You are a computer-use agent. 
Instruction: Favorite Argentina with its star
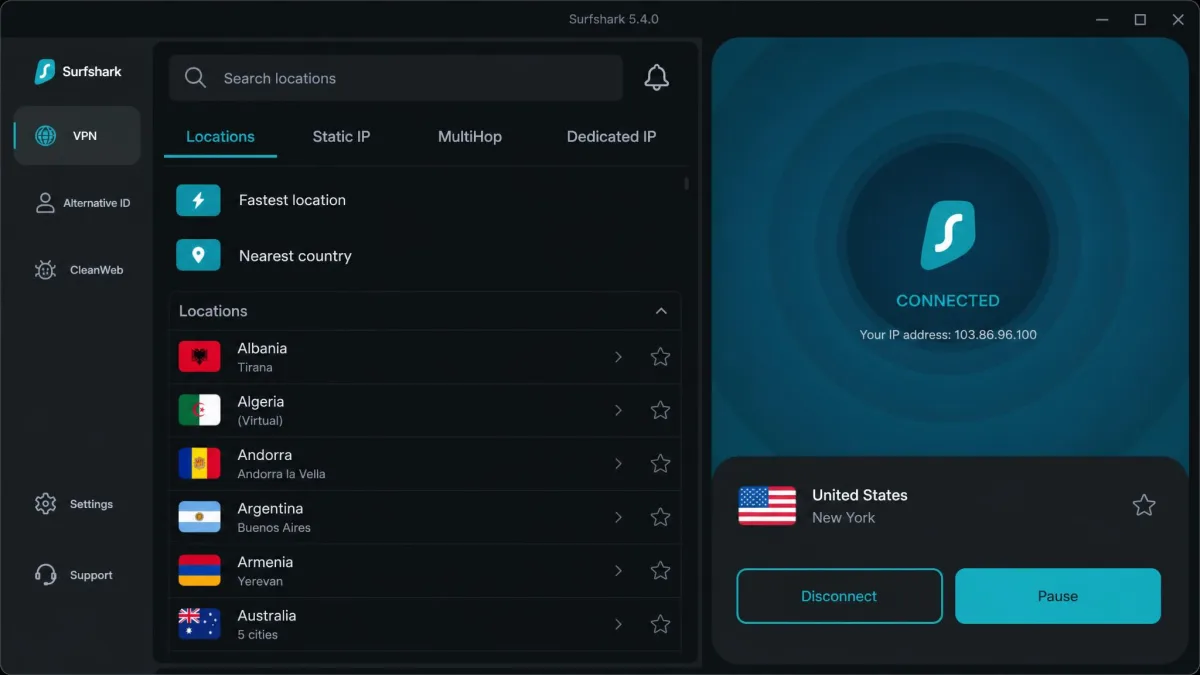(660, 517)
